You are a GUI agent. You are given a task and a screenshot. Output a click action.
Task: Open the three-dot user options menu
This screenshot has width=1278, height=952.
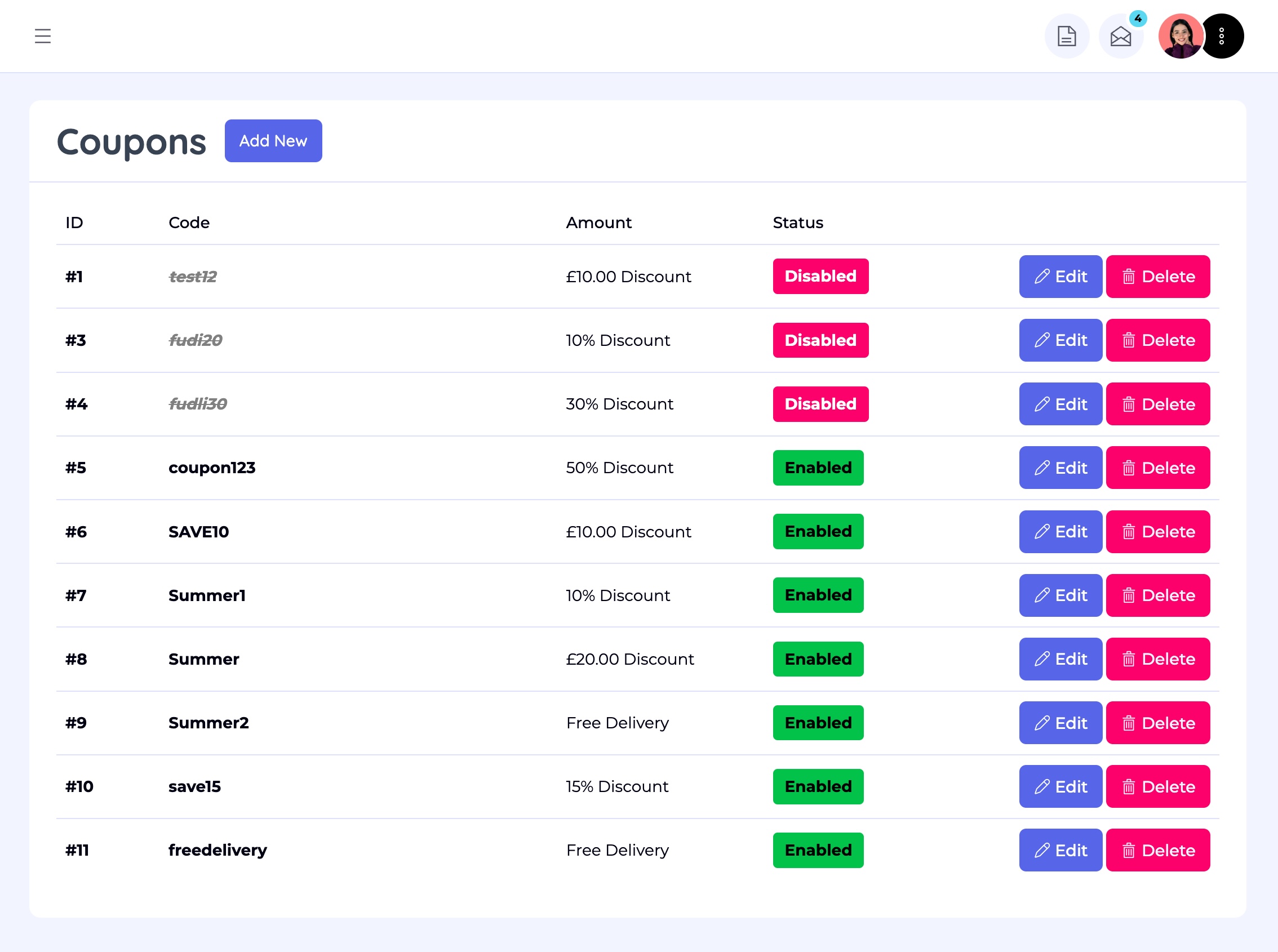click(x=1222, y=36)
